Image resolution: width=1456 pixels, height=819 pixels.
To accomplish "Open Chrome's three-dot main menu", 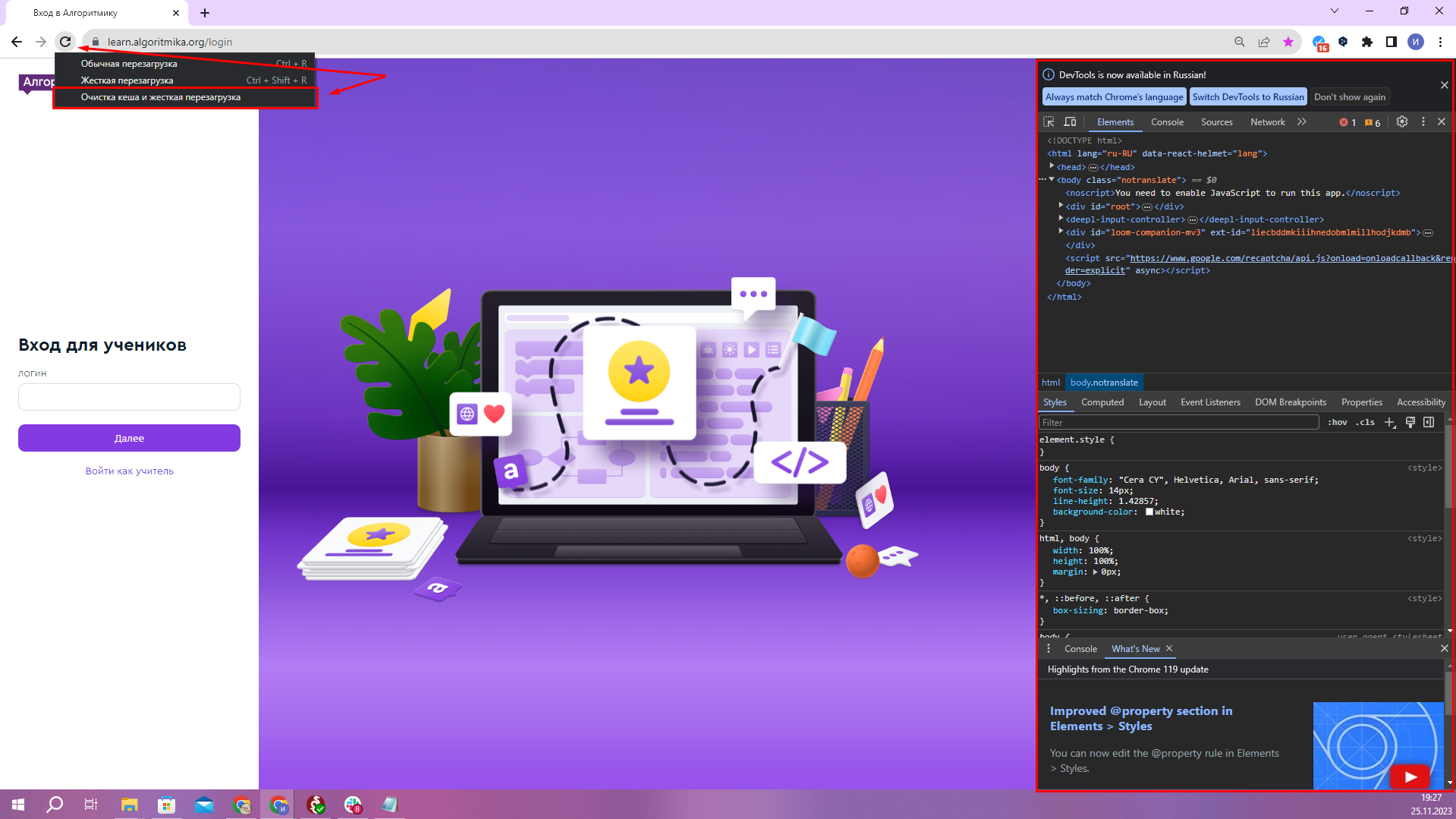I will point(1440,42).
